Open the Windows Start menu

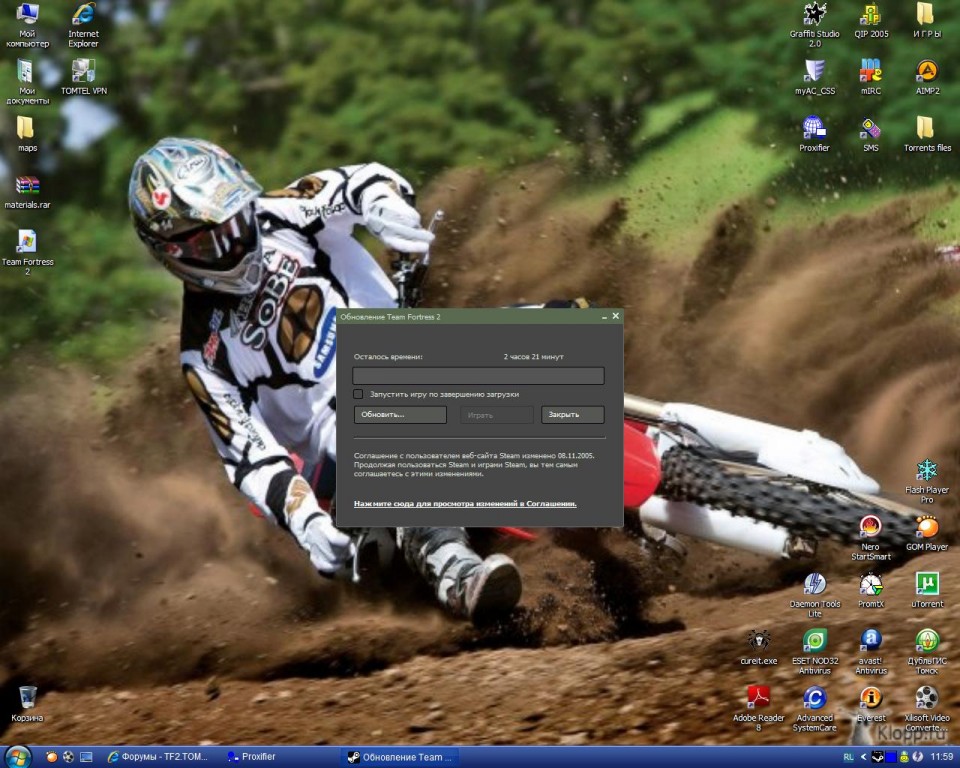(18, 756)
